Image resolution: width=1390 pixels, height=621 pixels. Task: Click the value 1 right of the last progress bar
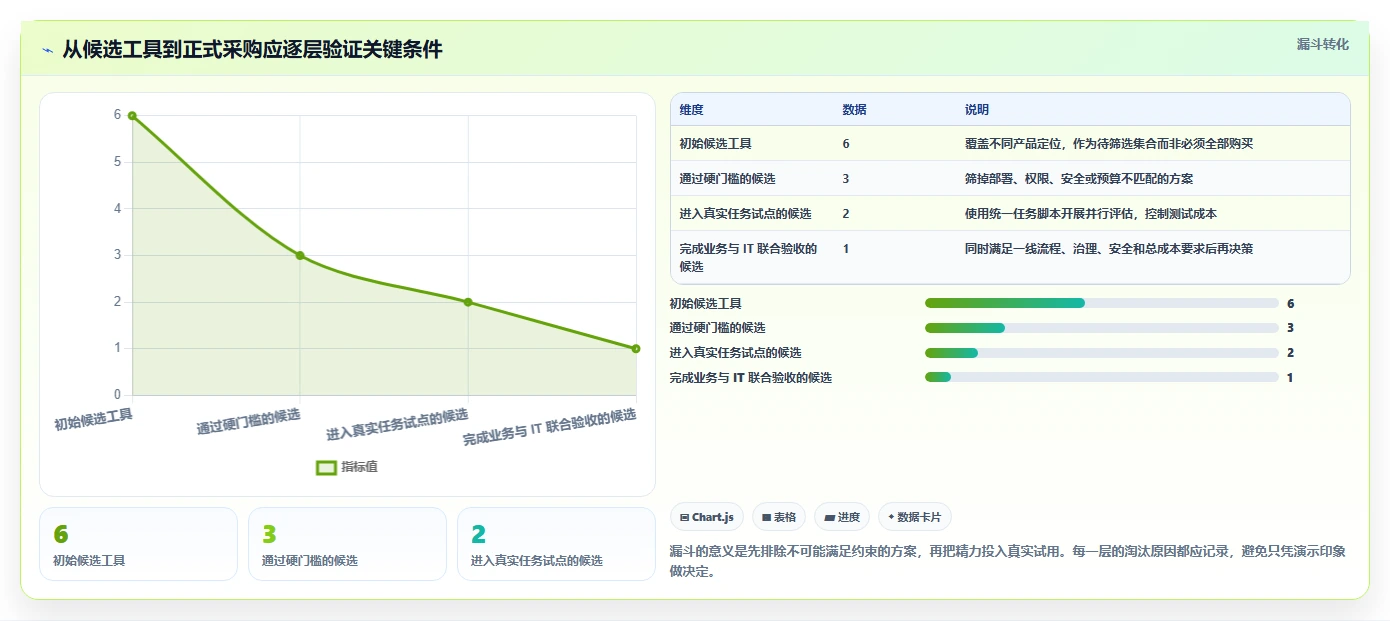(x=1291, y=378)
